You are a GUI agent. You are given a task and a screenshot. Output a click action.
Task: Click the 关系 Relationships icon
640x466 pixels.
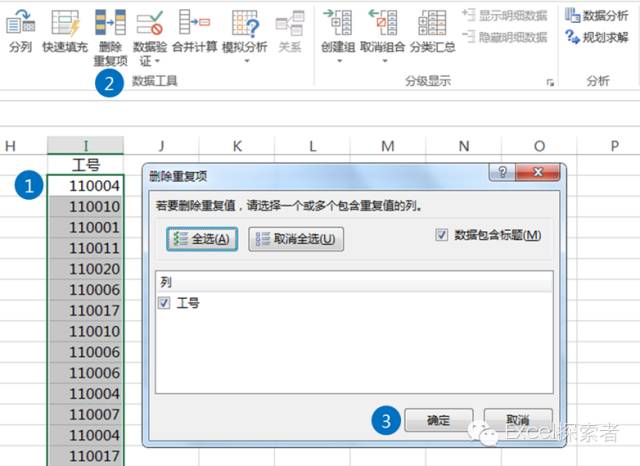pyautogui.click(x=290, y=22)
